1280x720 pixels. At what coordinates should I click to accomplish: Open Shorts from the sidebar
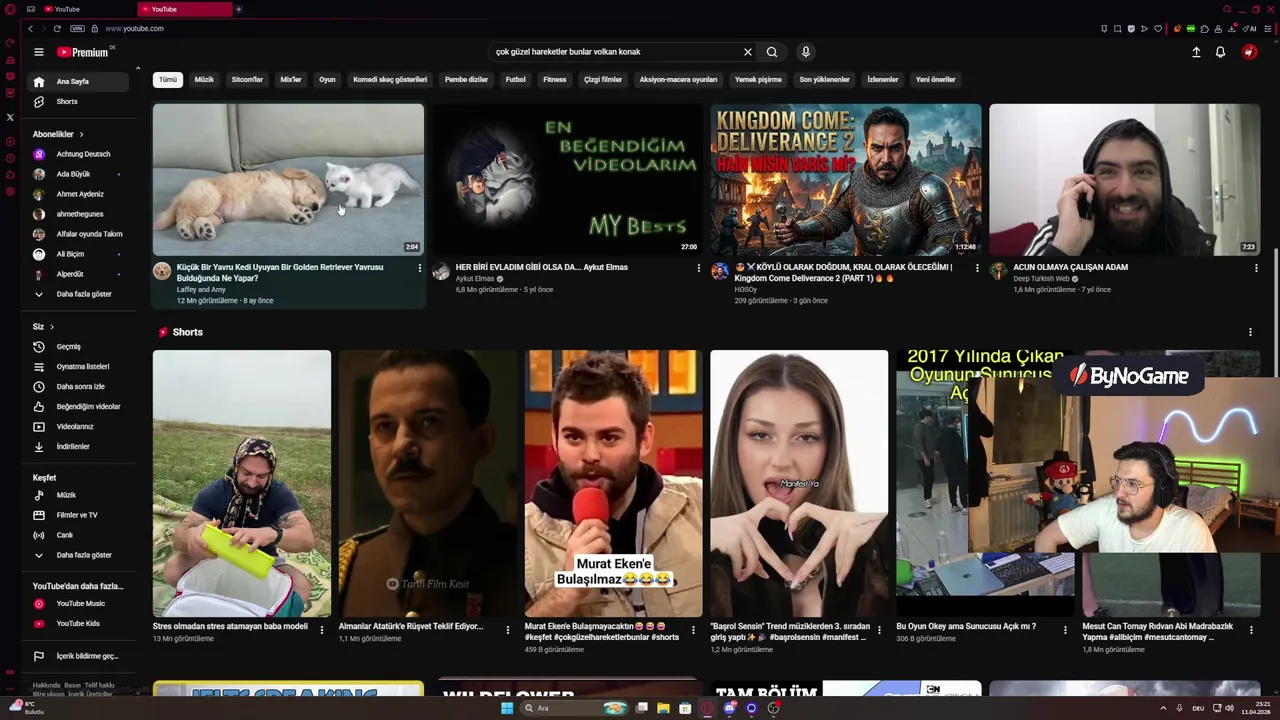click(x=80, y=101)
